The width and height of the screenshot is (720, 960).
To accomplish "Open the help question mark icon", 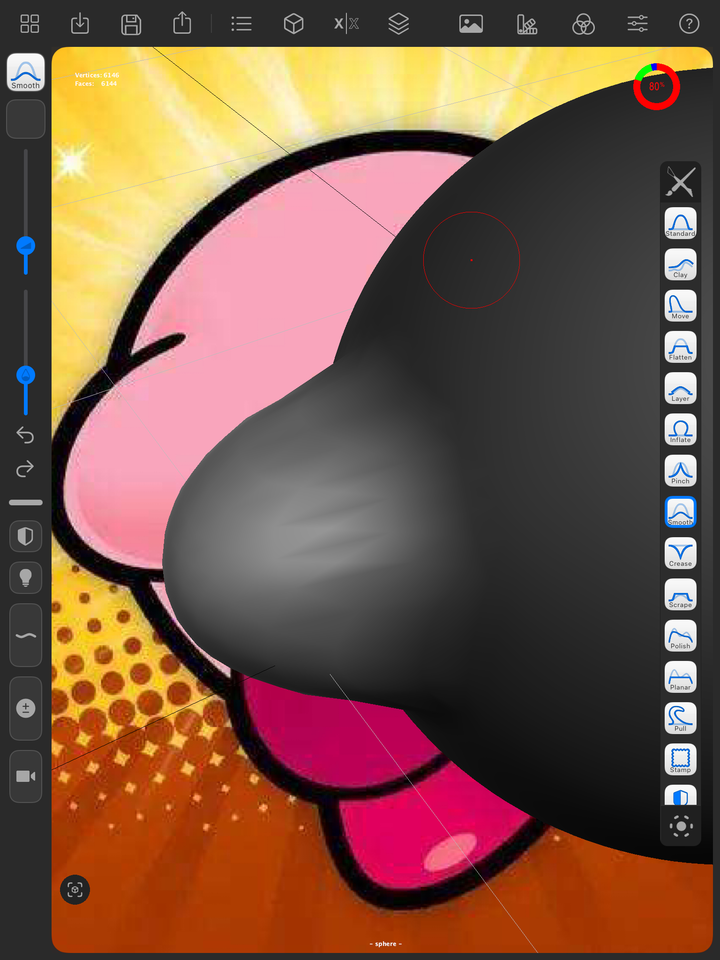I will click(689, 24).
